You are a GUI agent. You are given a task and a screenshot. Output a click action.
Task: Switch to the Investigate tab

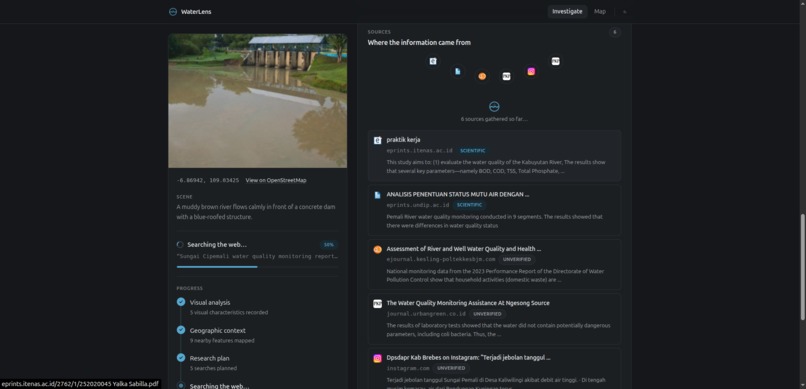[x=567, y=11]
